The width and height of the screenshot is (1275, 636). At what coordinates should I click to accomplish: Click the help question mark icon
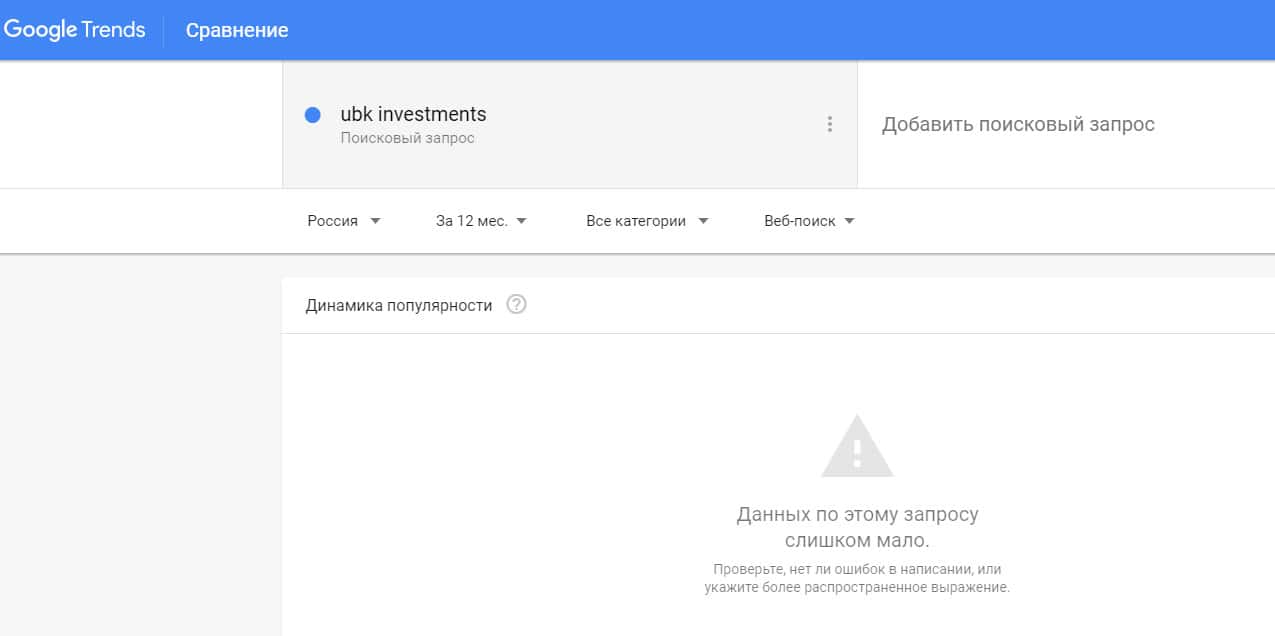click(516, 305)
